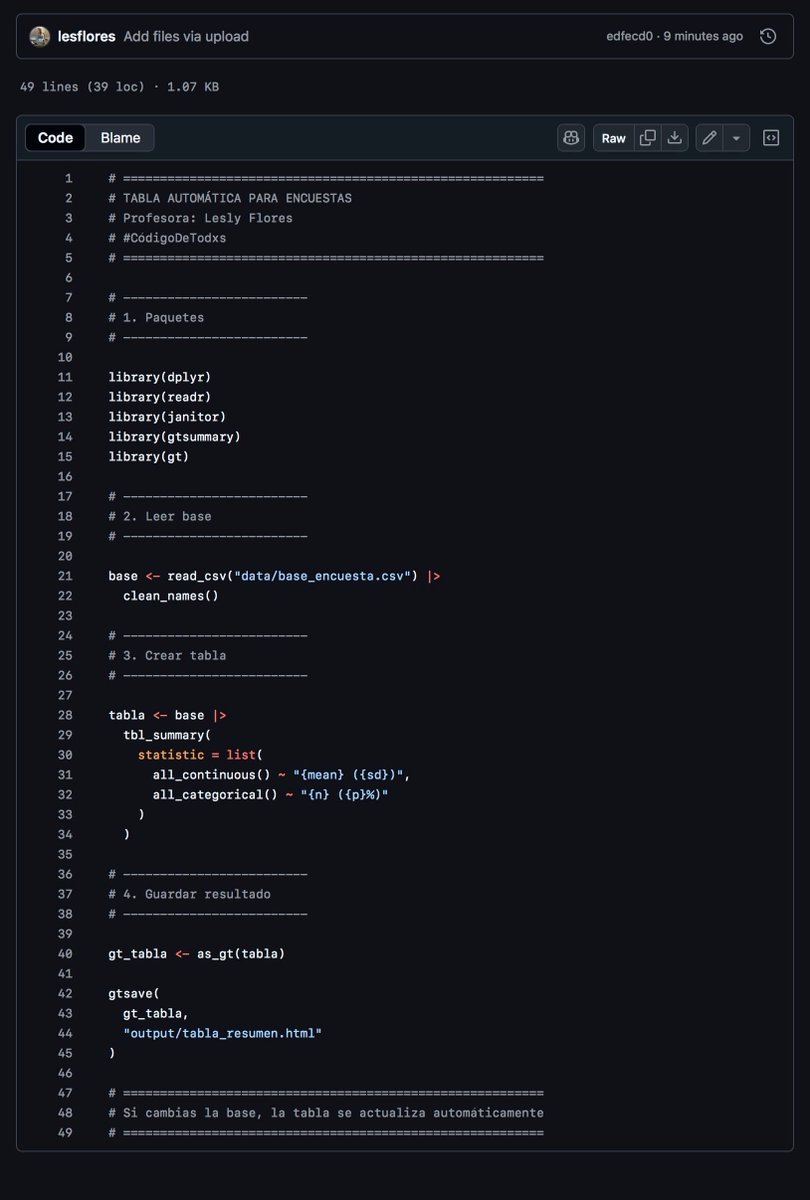Click the '#CódigoDeTodxs' comment line
Image resolution: width=810 pixels, height=1200 pixels.
pyautogui.click(x=167, y=238)
